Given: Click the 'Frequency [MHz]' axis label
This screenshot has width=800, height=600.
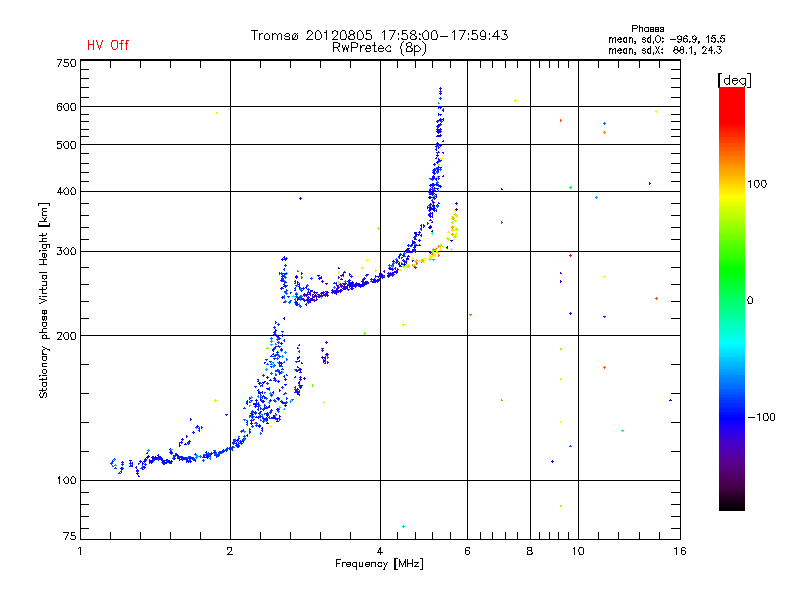Looking at the screenshot, I should coord(379,564).
